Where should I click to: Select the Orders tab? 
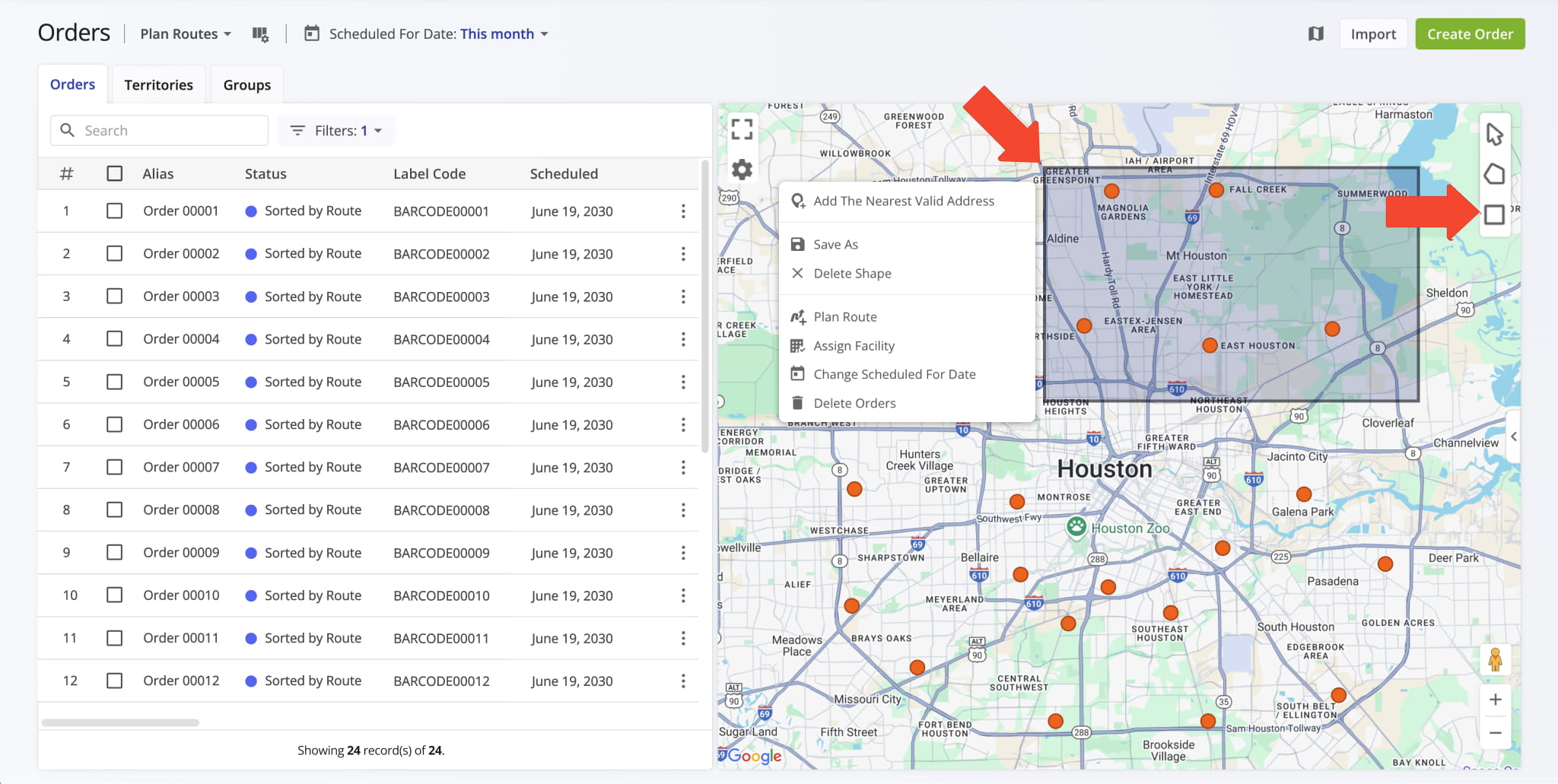pos(73,84)
